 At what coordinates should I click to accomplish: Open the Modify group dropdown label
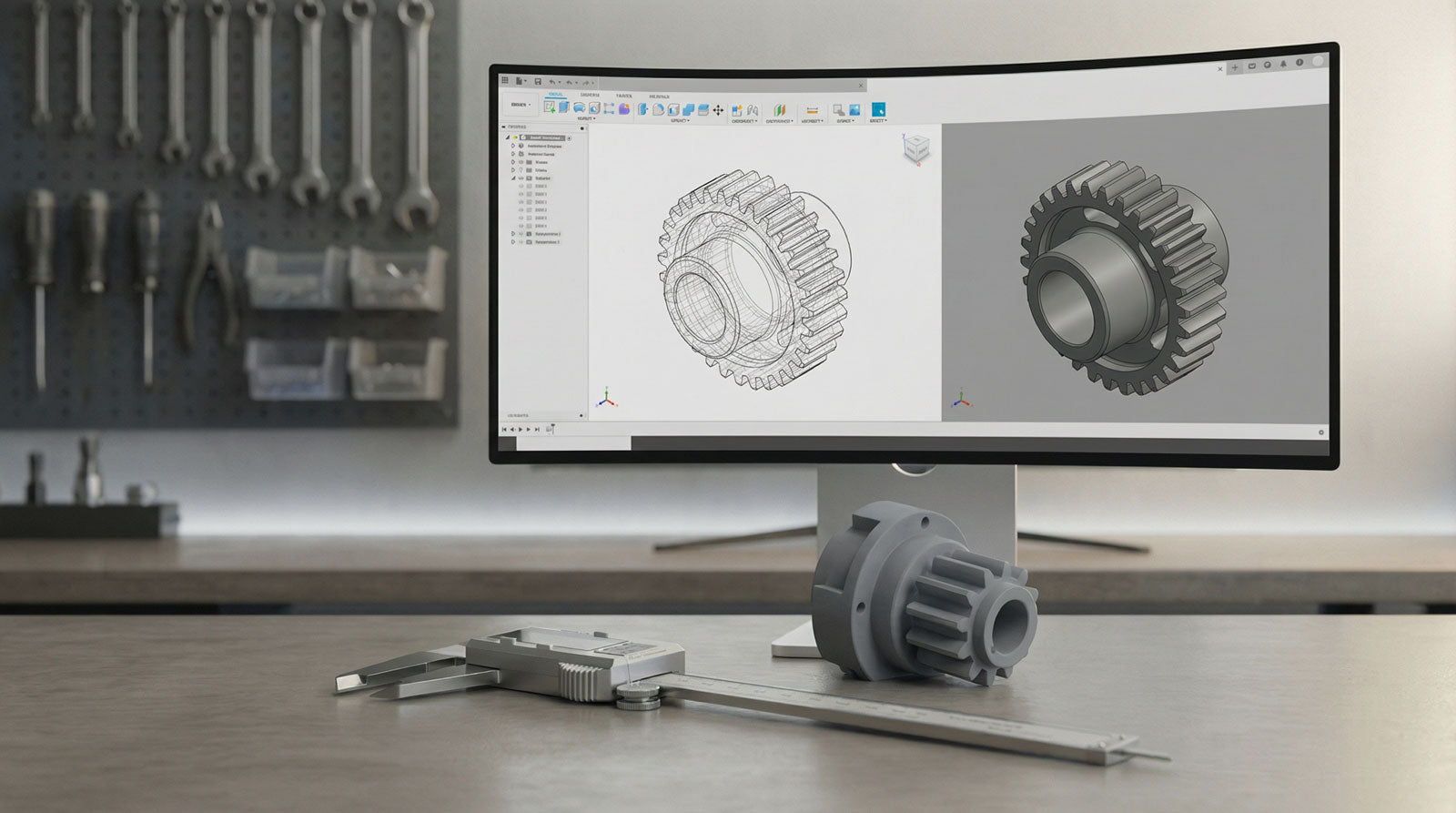[x=680, y=120]
